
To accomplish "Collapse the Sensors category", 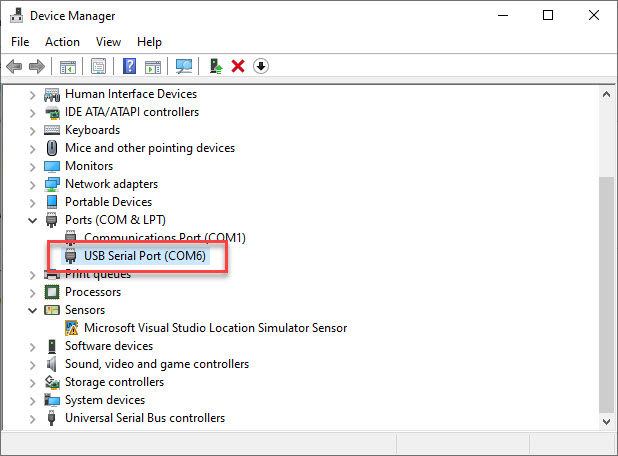I will (33, 310).
